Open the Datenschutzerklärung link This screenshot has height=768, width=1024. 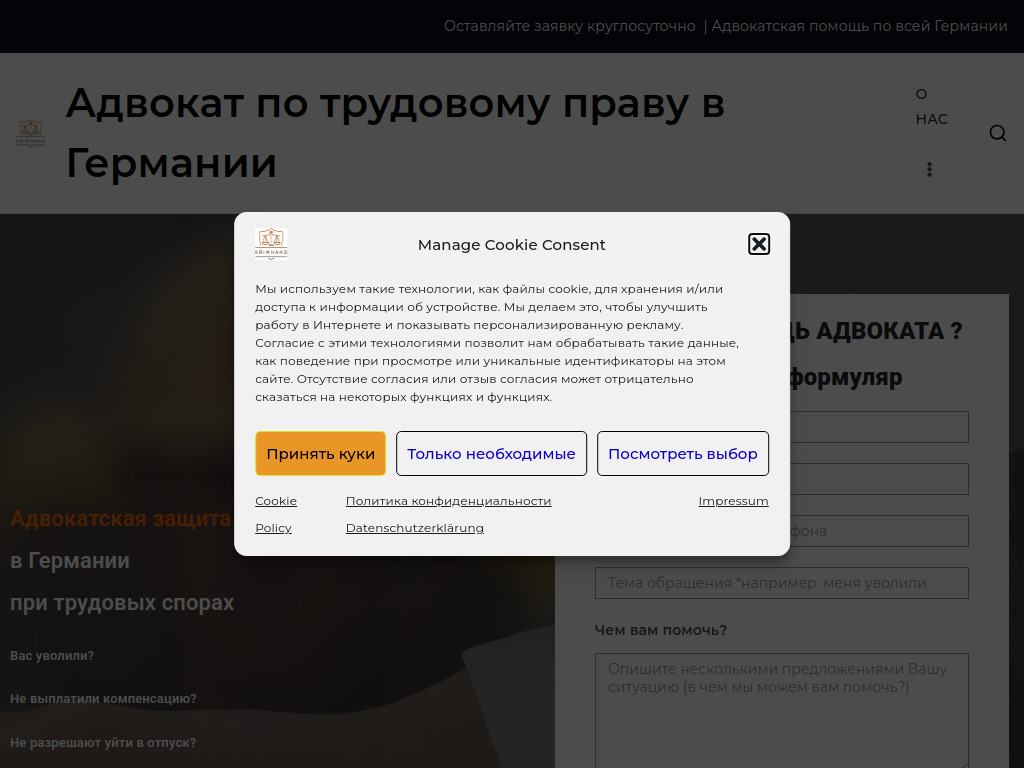tap(414, 528)
